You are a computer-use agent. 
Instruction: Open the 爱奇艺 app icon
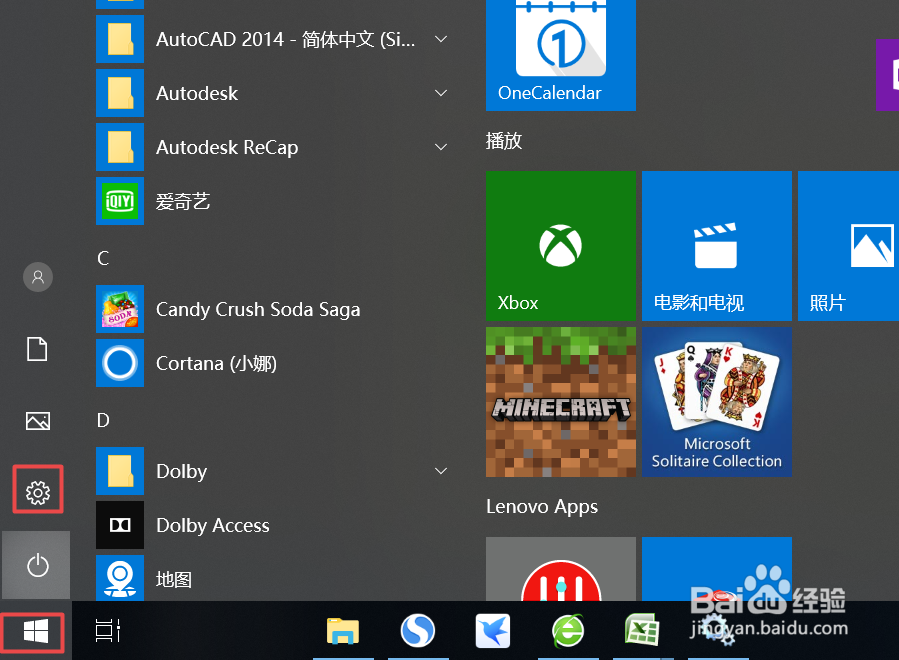click(x=120, y=201)
